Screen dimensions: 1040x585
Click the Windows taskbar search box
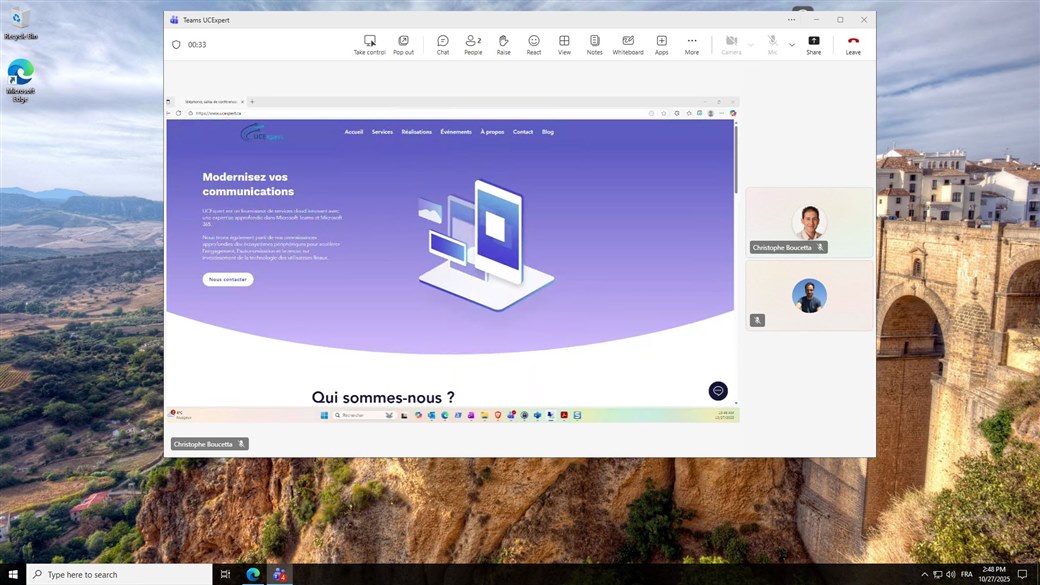point(118,574)
